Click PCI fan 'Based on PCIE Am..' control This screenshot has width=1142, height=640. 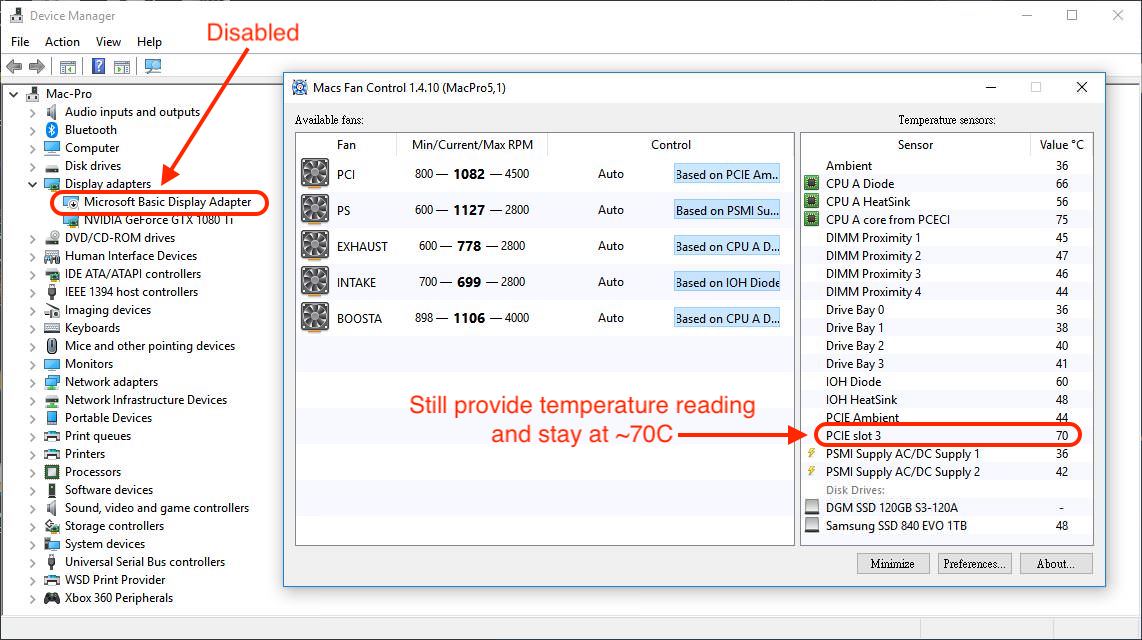(x=727, y=174)
